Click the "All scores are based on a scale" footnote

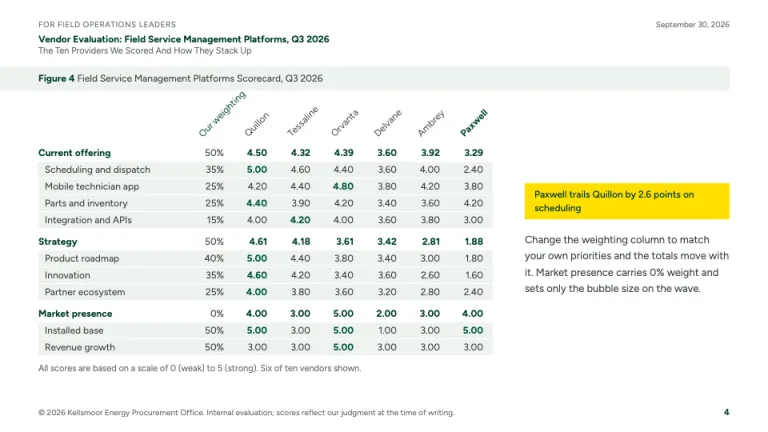point(200,368)
